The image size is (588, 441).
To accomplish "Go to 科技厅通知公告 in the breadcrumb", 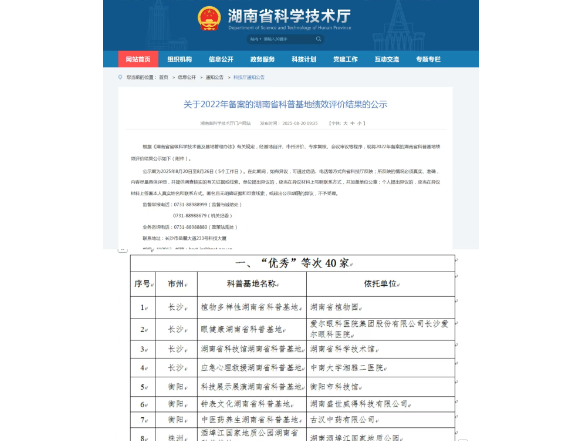I will (x=249, y=77).
